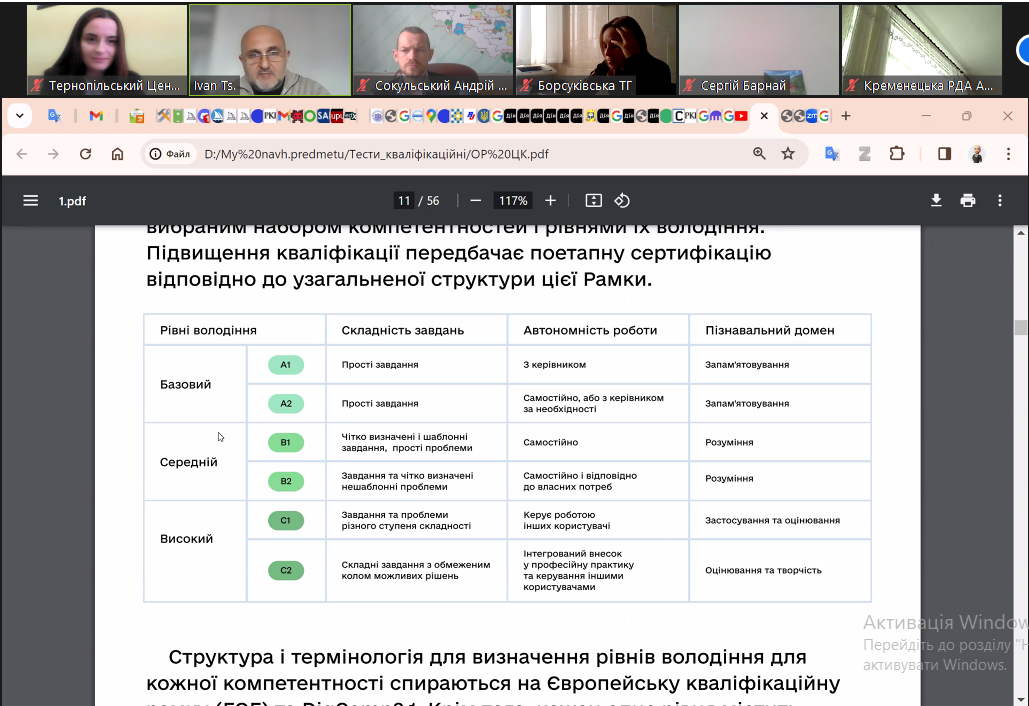
Task: Toggle the Chrome side panel
Action: click(944, 154)
